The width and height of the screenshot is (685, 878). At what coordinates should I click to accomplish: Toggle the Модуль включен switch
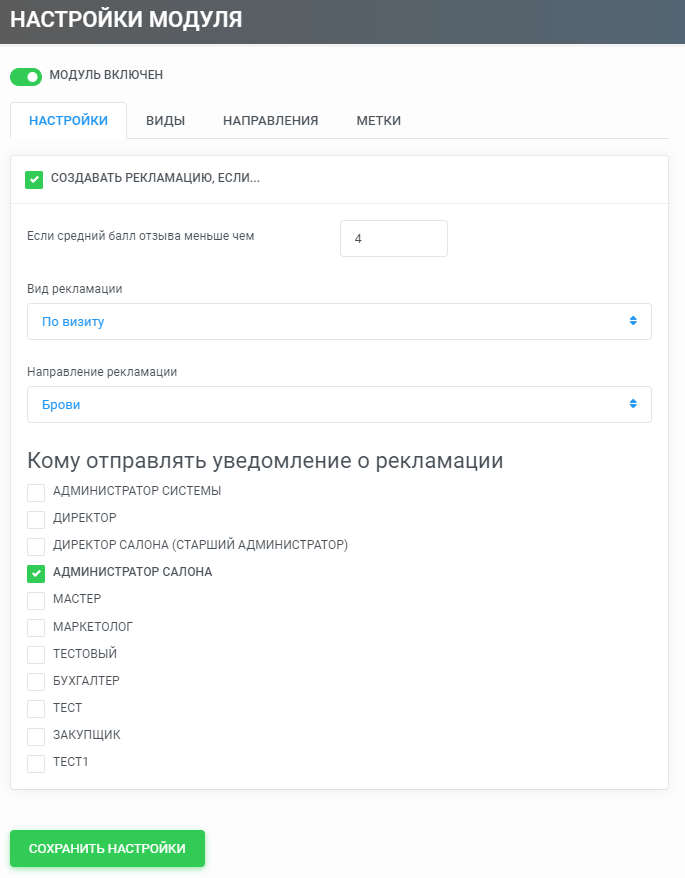[x=26, y=77]
